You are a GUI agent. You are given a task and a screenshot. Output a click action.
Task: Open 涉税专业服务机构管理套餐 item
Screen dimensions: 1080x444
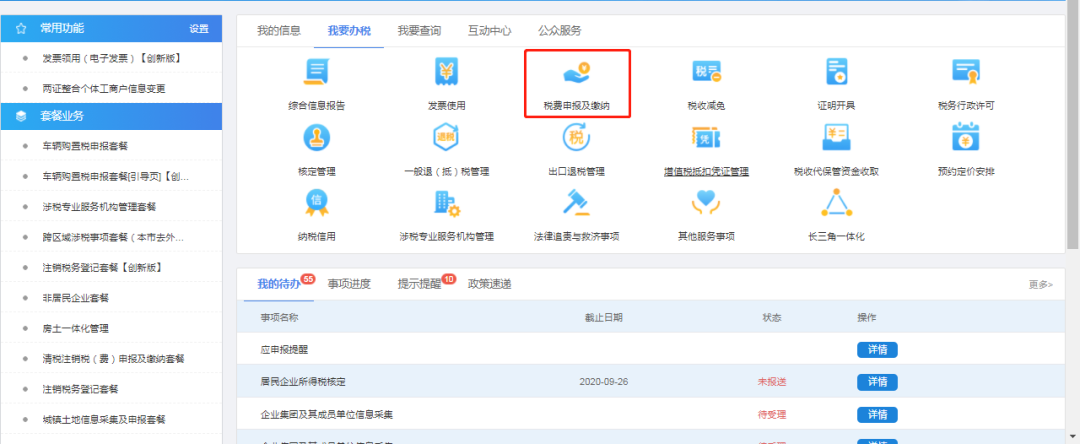tap(99, 207)
